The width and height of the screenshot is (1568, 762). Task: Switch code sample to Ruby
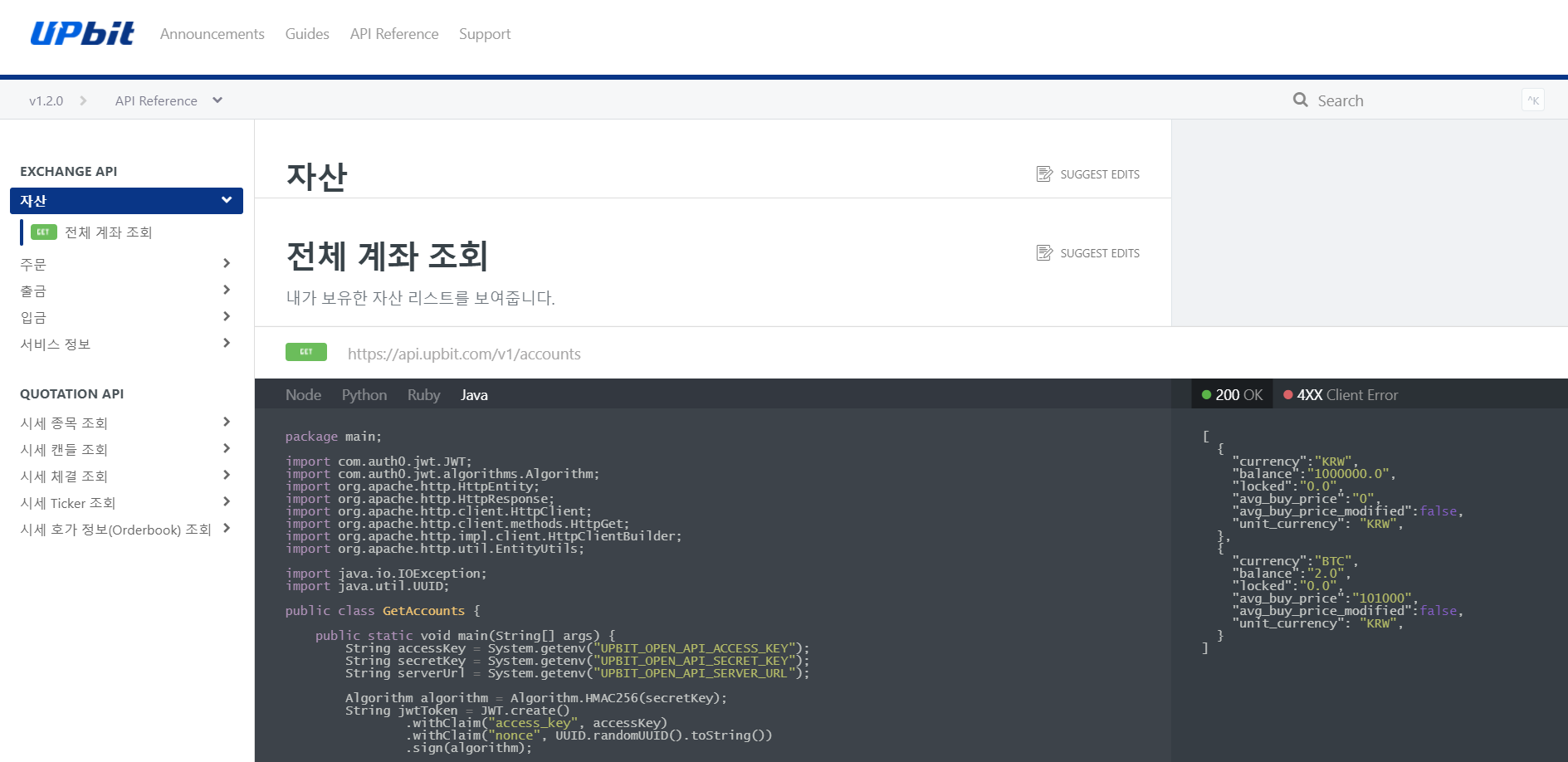(x=423, y=395)
